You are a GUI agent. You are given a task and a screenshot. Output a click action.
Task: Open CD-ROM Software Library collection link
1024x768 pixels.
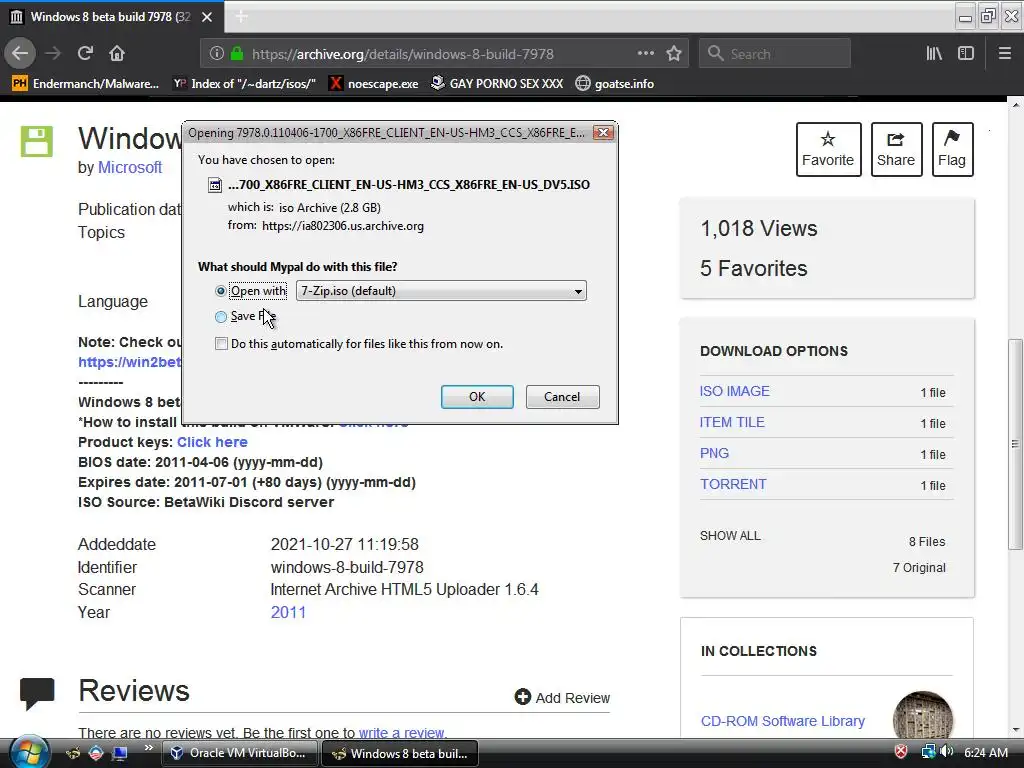782,721
